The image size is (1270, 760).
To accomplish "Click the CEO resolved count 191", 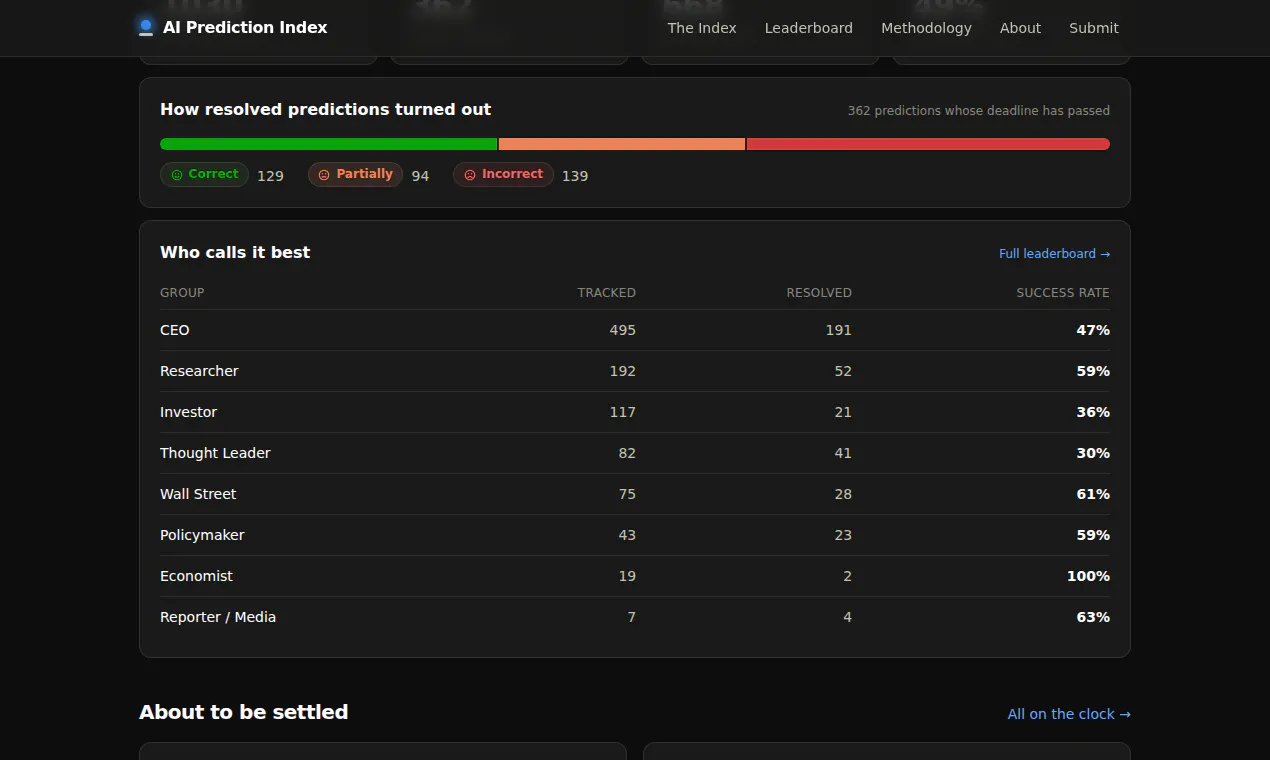I will (839, 330).
